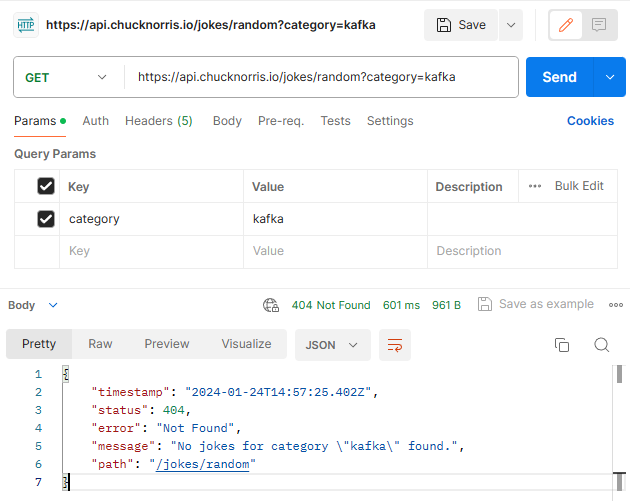
Task: Click the 404 Not Found status
Action: [x=331, y=305]
